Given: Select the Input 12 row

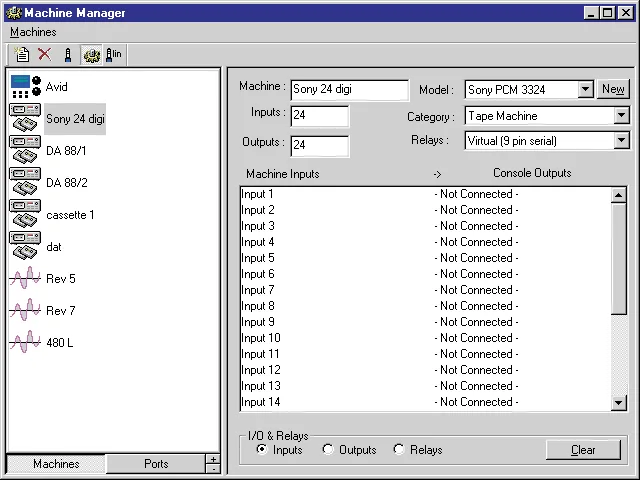Looking at the screenshot, I should click(425, 370).
